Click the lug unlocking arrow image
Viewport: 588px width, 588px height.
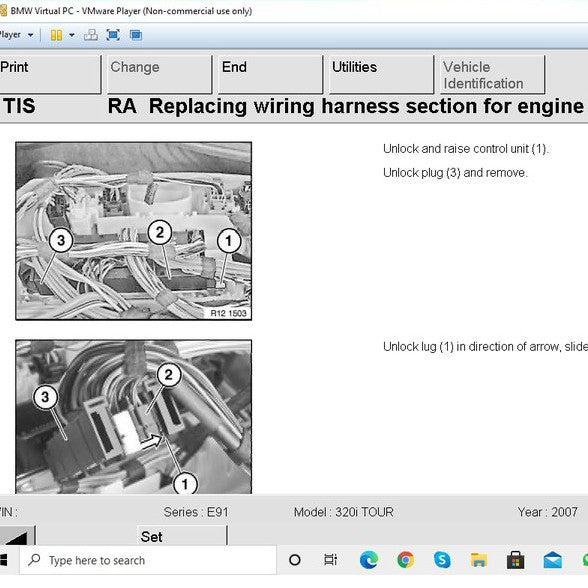[x=134, y=417]
